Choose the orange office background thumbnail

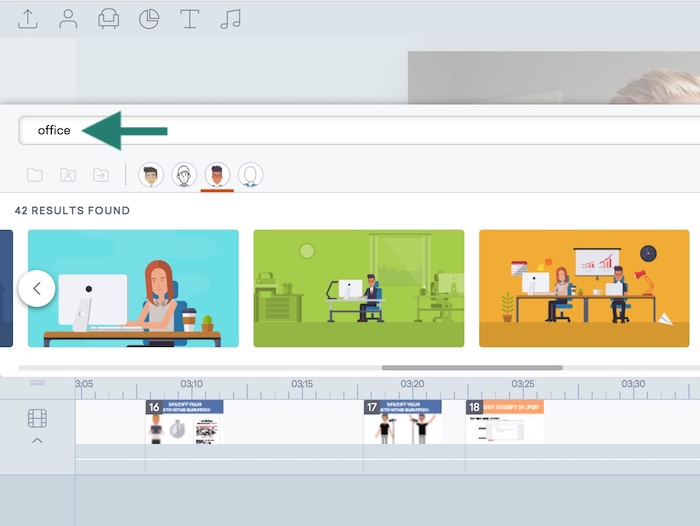coord(584,288)
